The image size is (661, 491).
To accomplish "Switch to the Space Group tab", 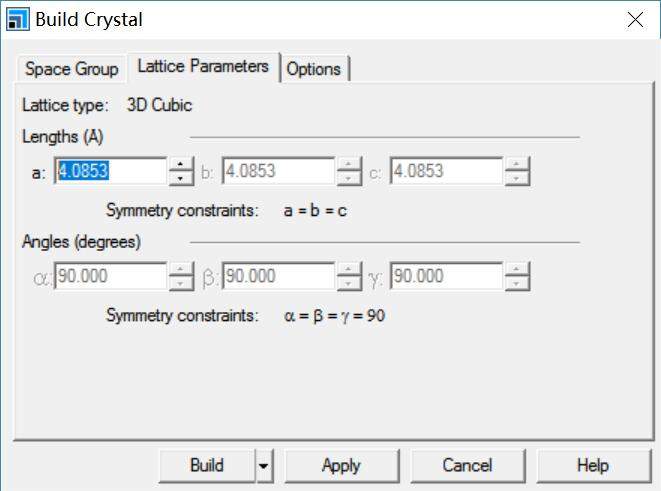I will [71, 69].
